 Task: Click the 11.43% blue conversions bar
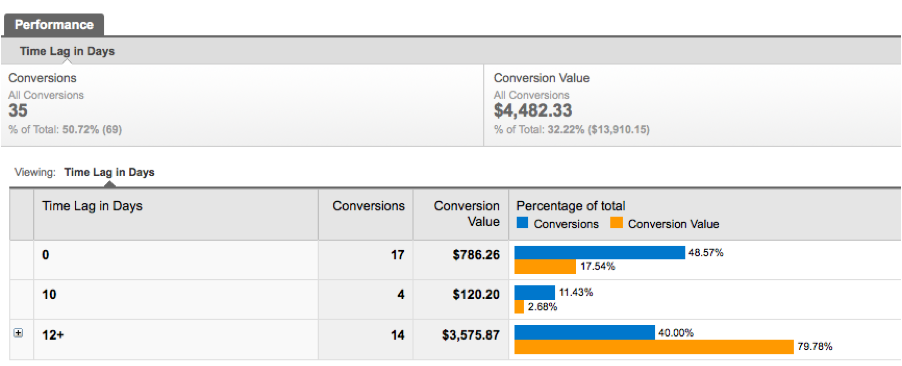click(x=535, y=292)
